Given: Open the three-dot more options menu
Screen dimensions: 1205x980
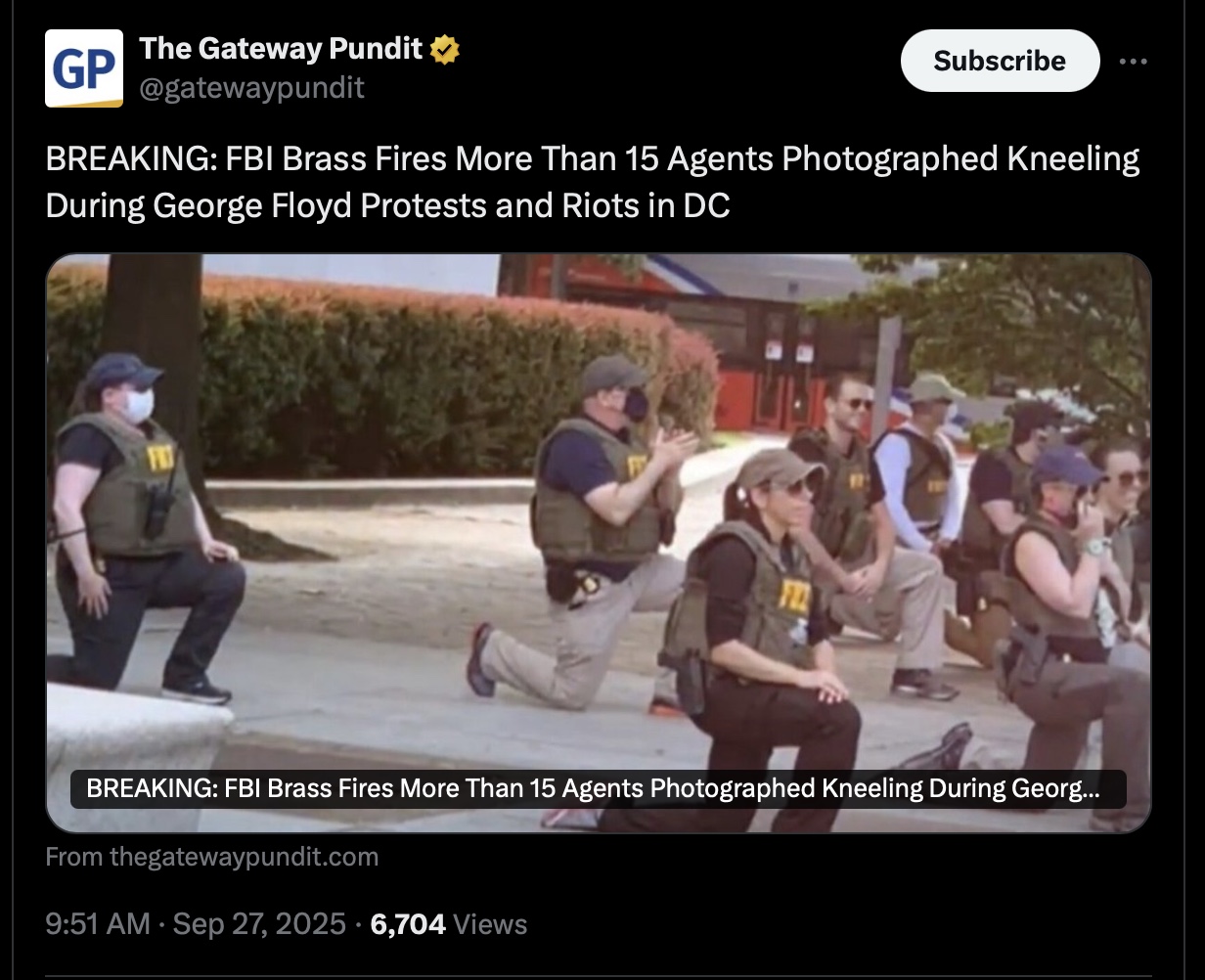Looking at the screenshot, I should tap(1134, 61).
